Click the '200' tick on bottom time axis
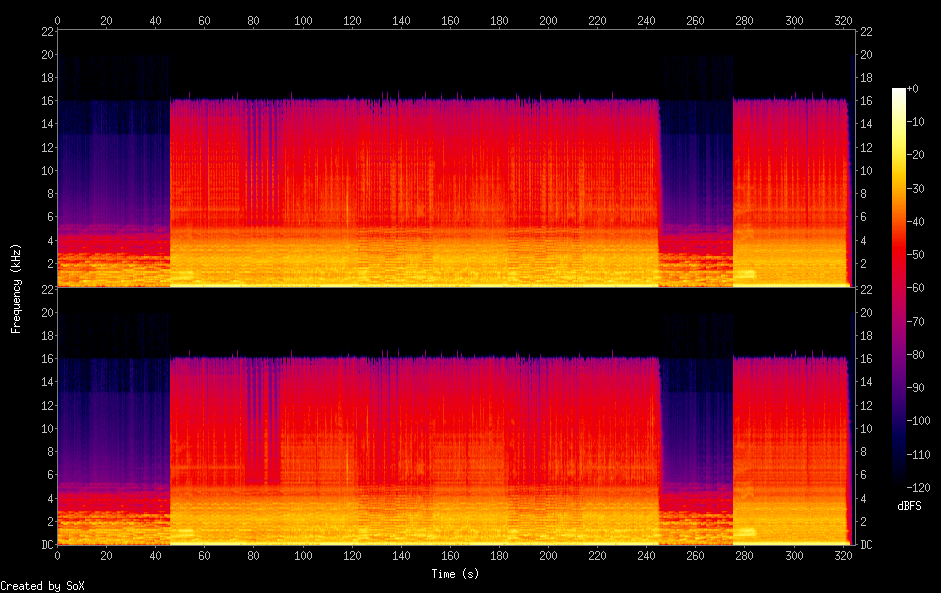This screenshot has height=593, width=941. coord(548,556)
